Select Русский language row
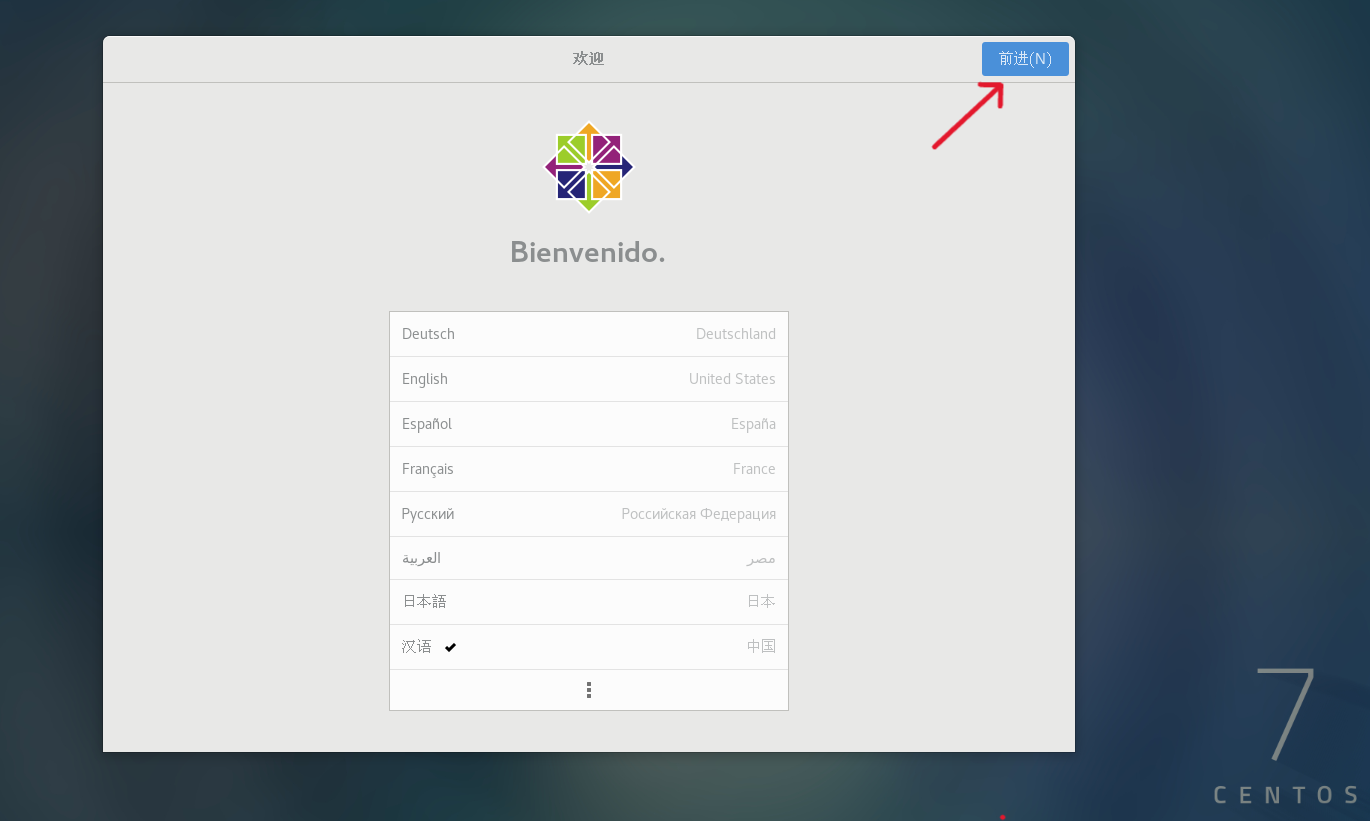 coord(589,514)
